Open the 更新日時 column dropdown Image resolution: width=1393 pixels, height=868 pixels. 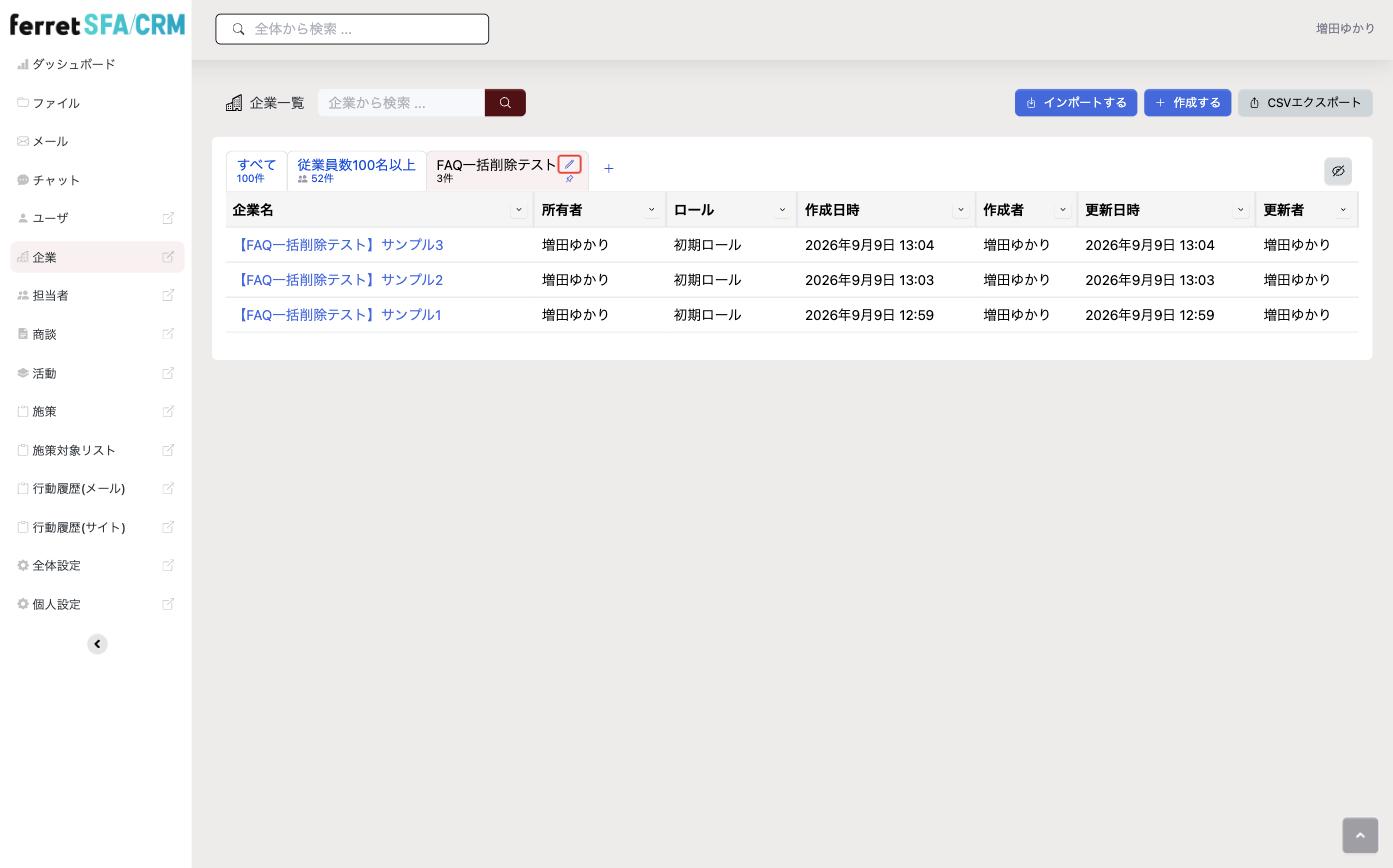pyautogui.click(x=1240, y=210)
